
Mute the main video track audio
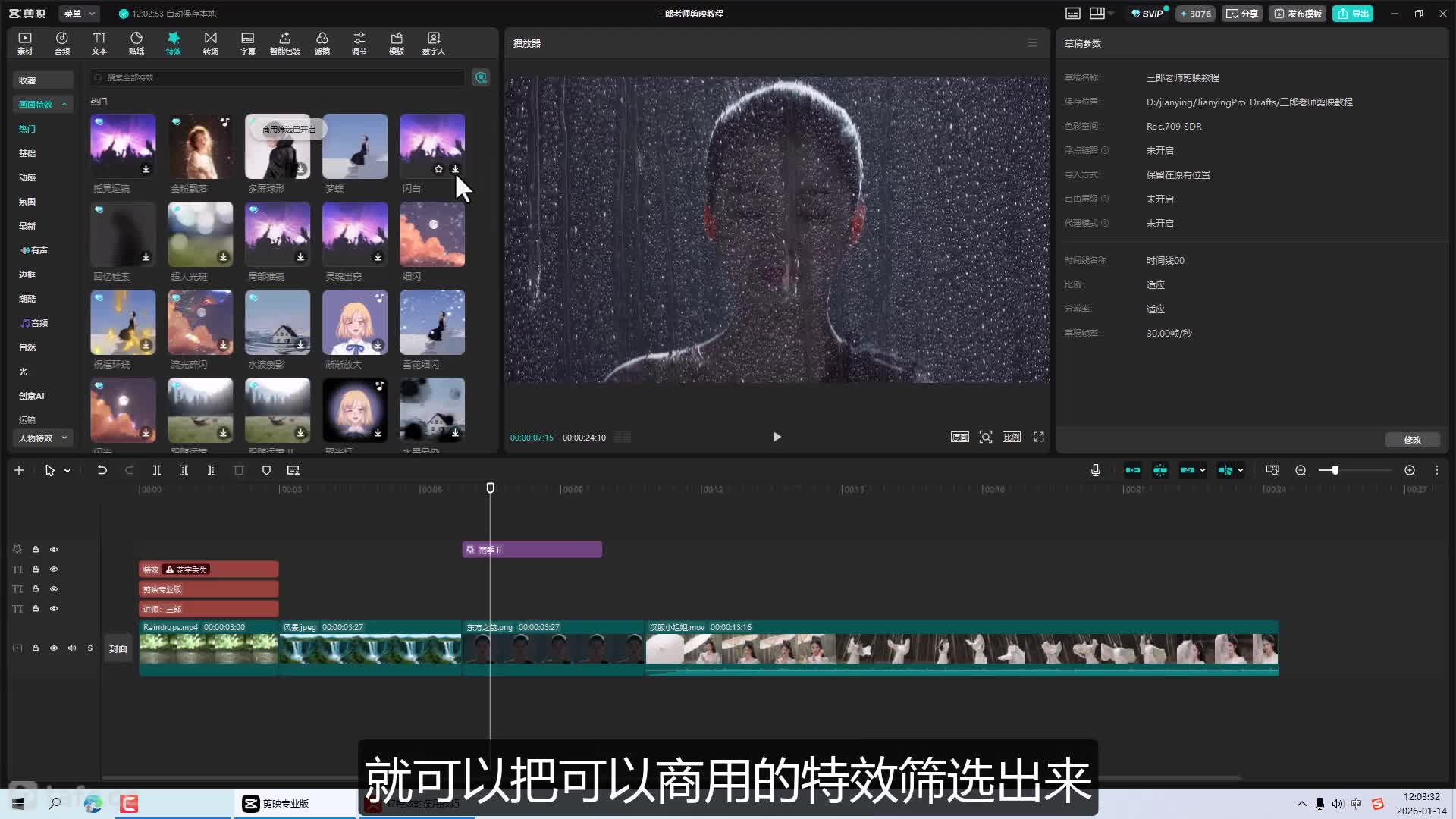click(x=72, y=648)
